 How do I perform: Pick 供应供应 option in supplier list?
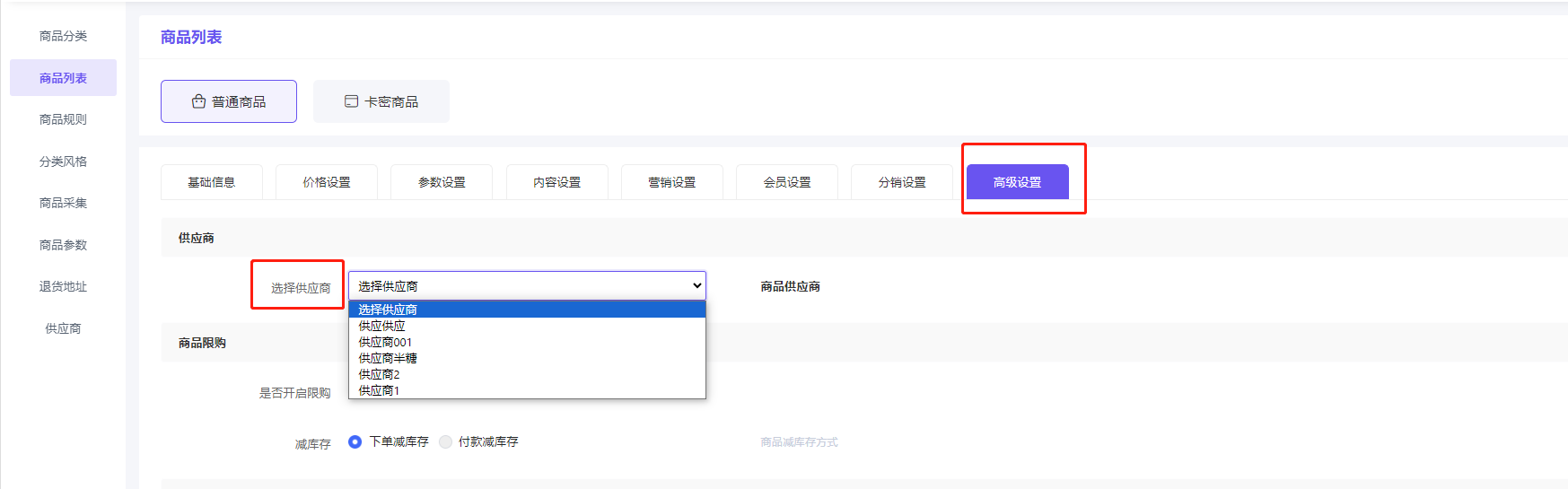click(381, 326)
